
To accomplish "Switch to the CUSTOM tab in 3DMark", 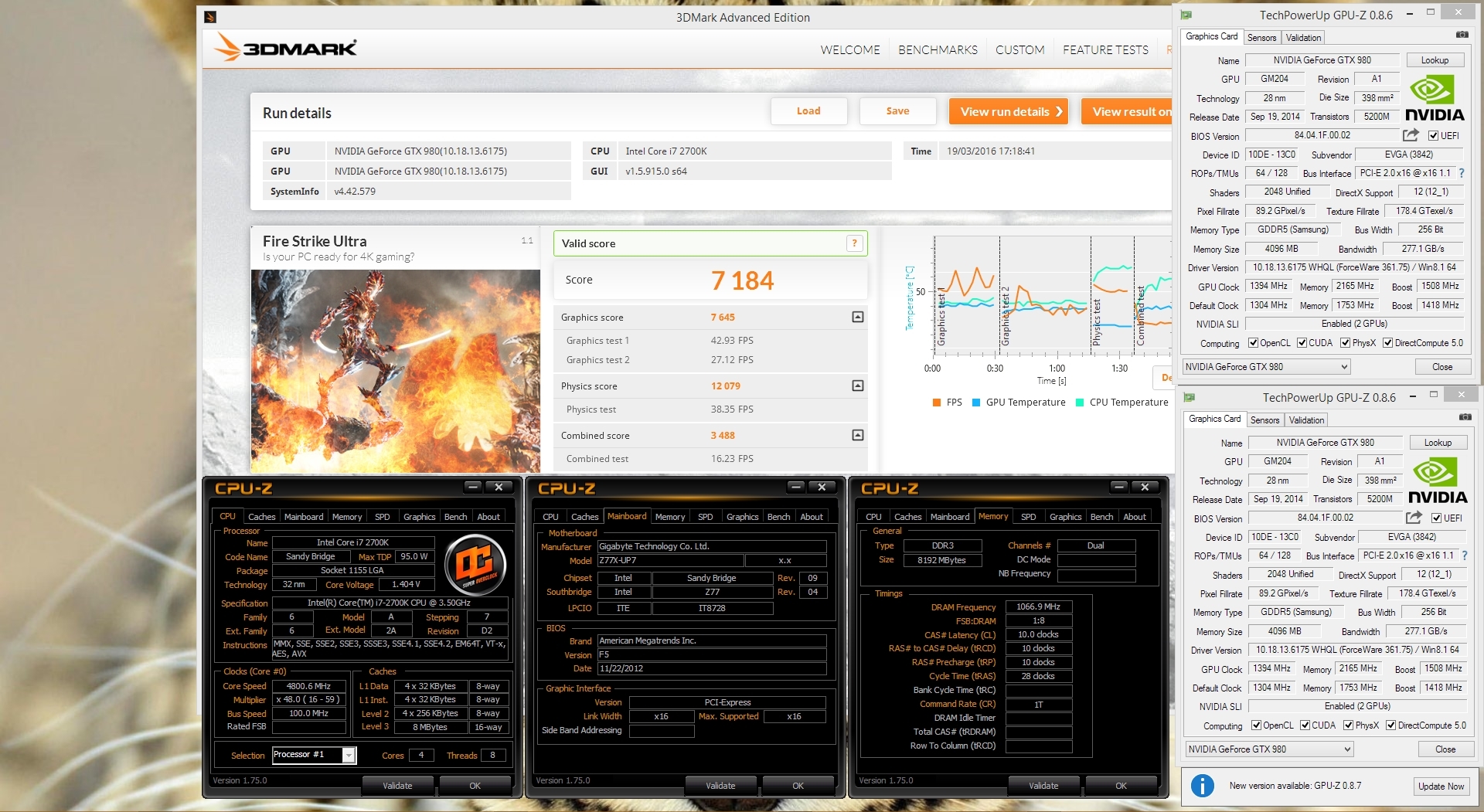I will 1019,50.
